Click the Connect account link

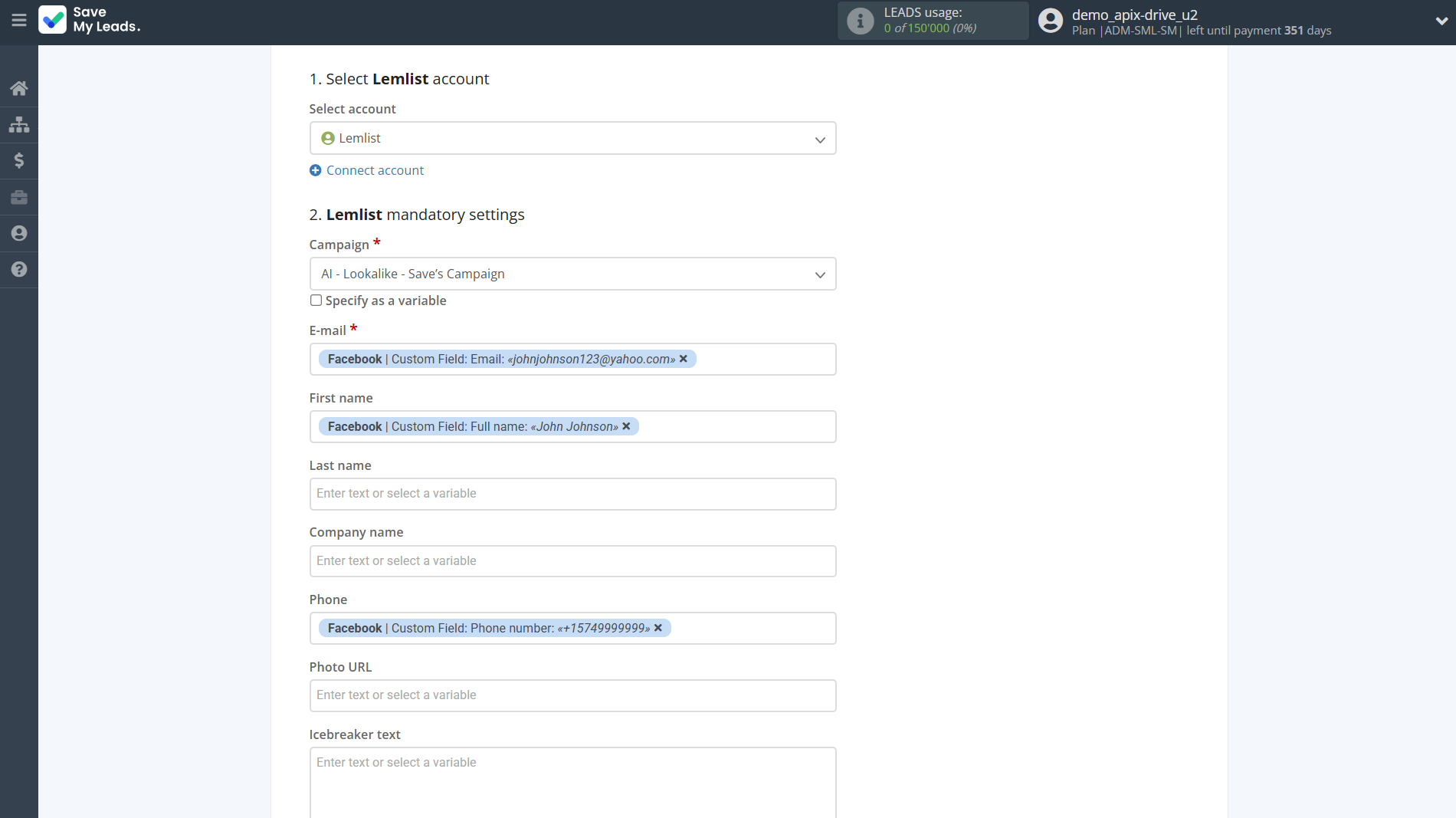[374, 170]
